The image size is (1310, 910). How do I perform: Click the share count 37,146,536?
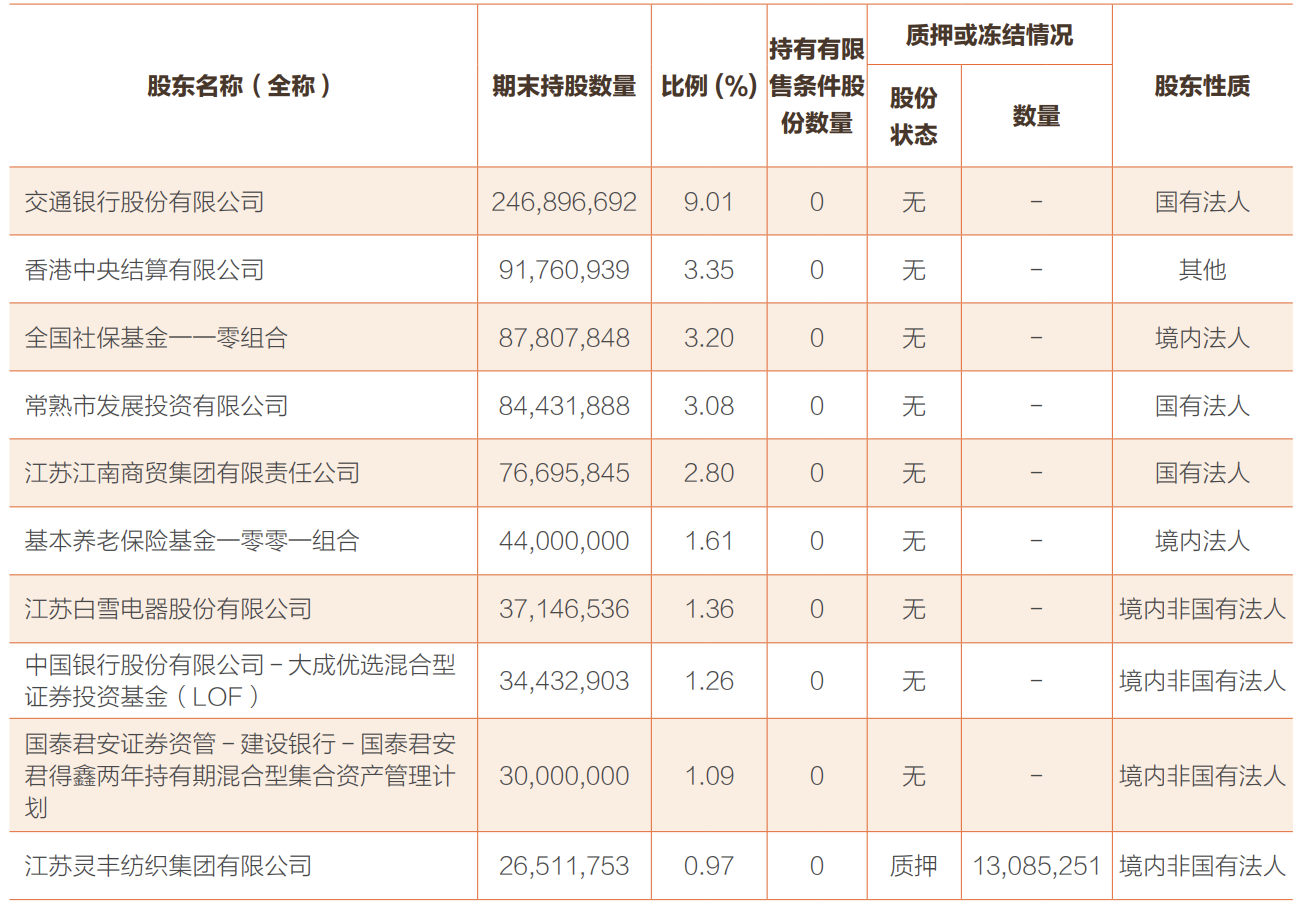[x=564, y=608]
